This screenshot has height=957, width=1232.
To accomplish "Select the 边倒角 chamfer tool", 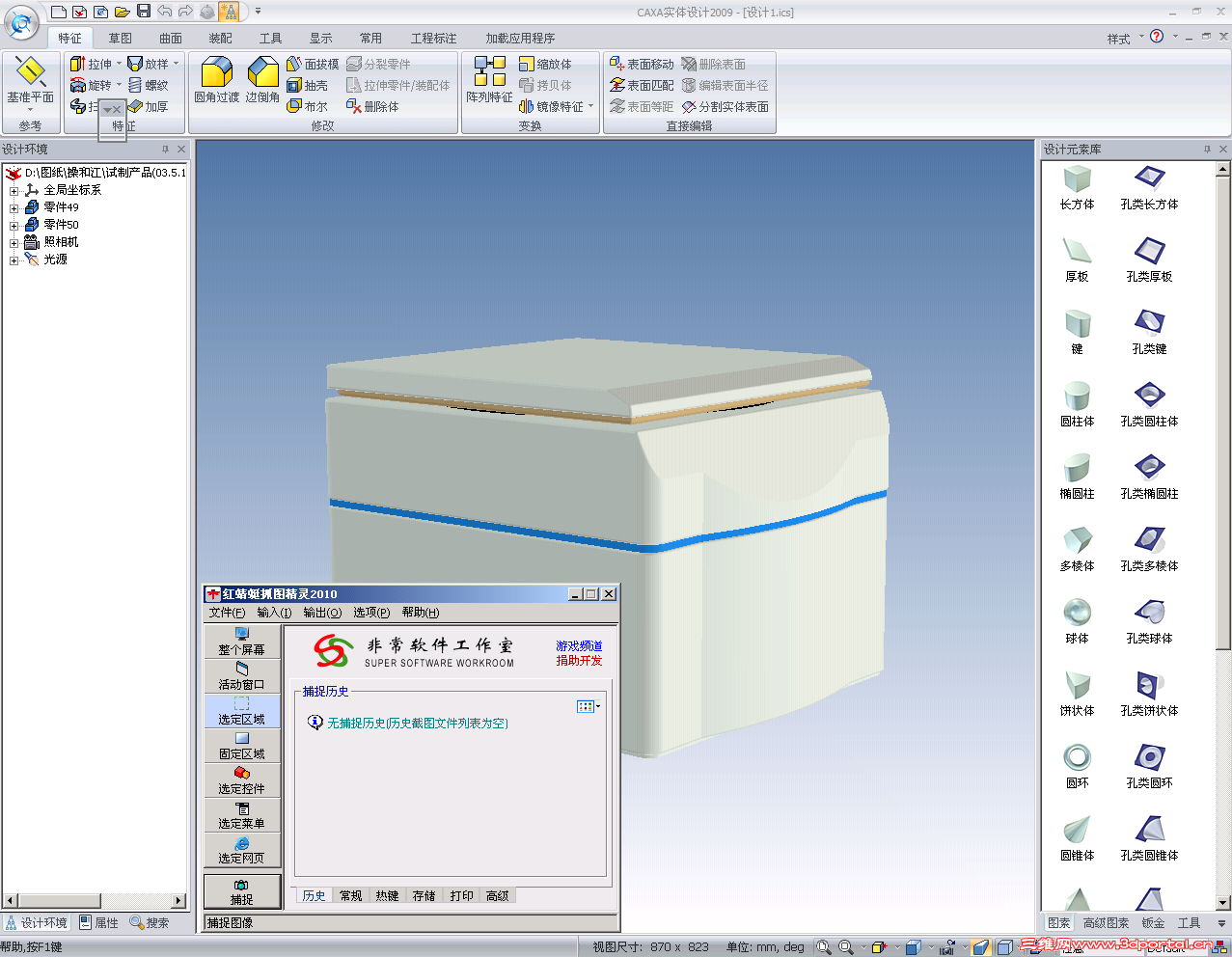I will [262, 80].
